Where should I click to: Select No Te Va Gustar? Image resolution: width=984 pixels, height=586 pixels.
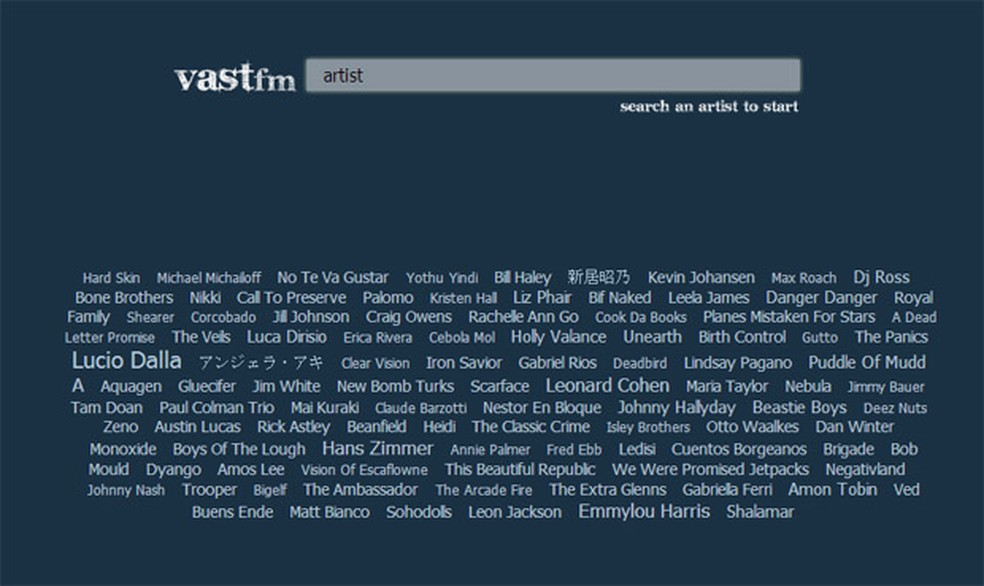point(333,277)
